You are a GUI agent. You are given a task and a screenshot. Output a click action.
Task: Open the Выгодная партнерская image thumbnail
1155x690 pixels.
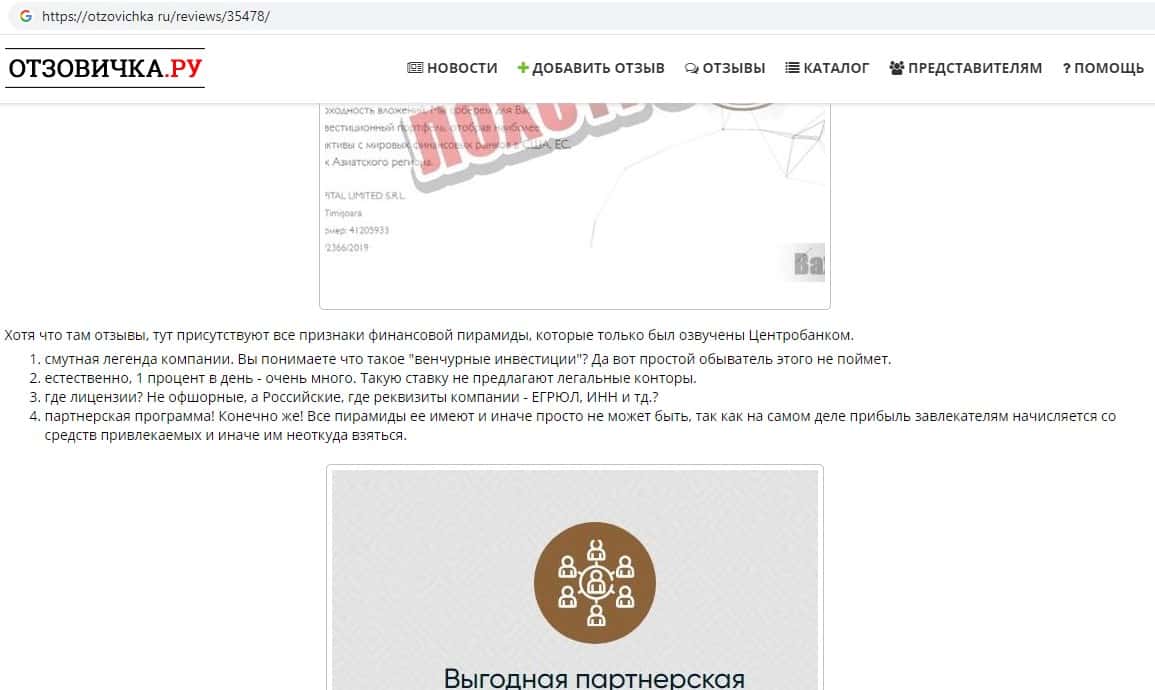575,578
